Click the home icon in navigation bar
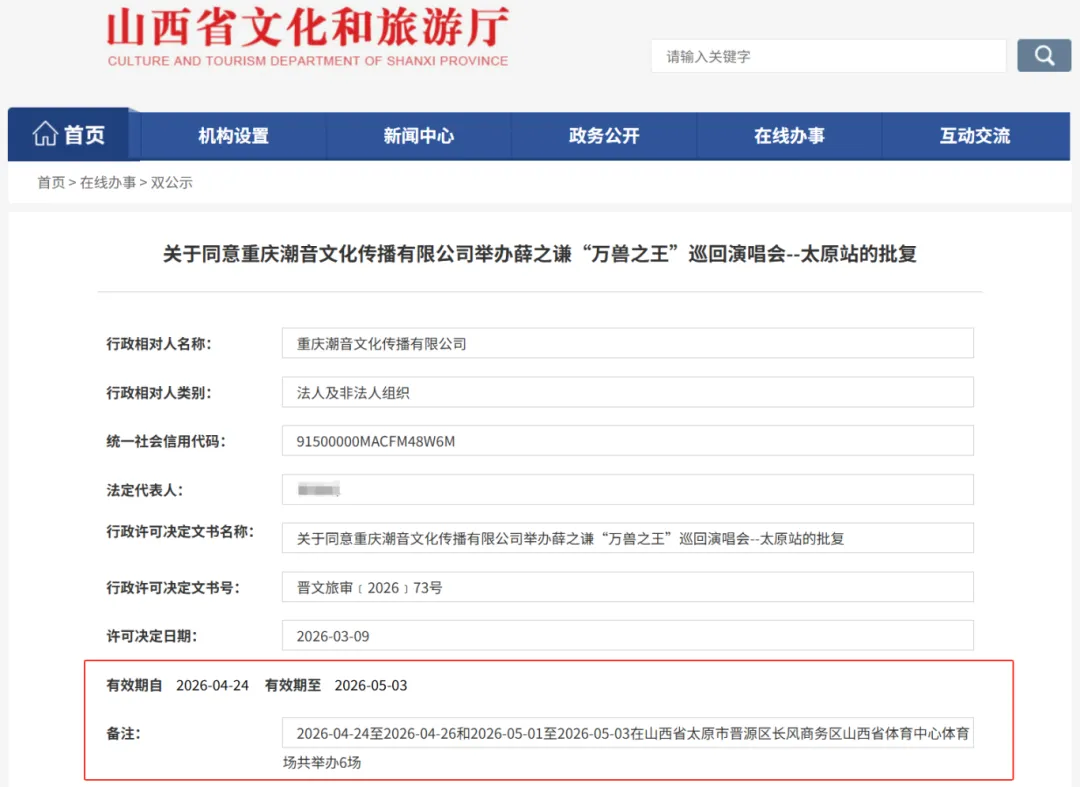This screenshot has height=787, width=1080. tap(45, 134)
